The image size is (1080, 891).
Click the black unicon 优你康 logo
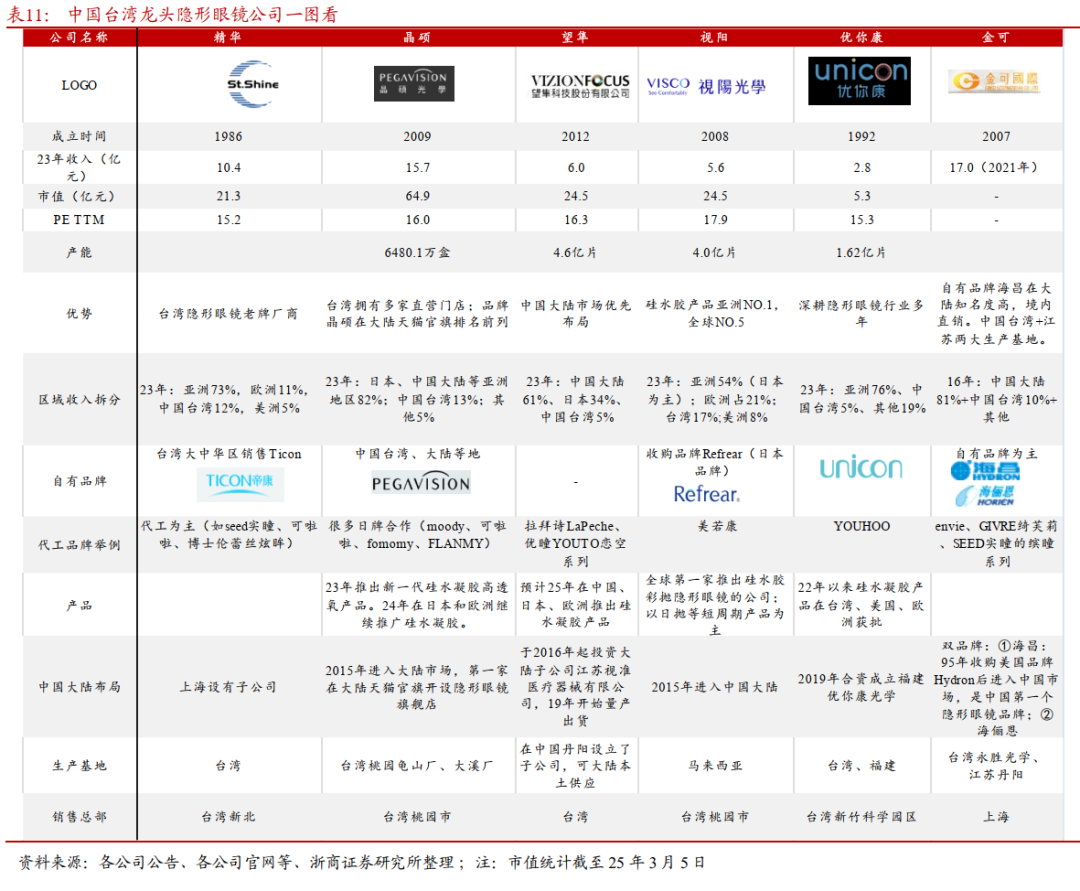[860, 81]
